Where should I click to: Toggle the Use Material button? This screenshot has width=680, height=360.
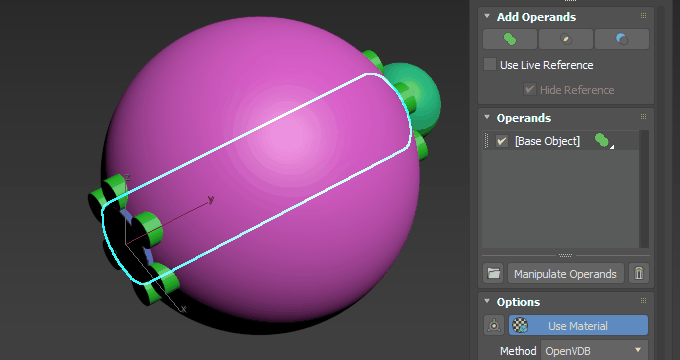click(x=579, y=325)
